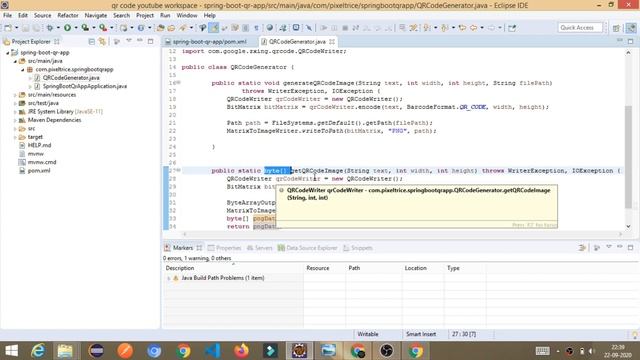
Task: Open Back history dropdown arrow
Action: tap(482, 28)
